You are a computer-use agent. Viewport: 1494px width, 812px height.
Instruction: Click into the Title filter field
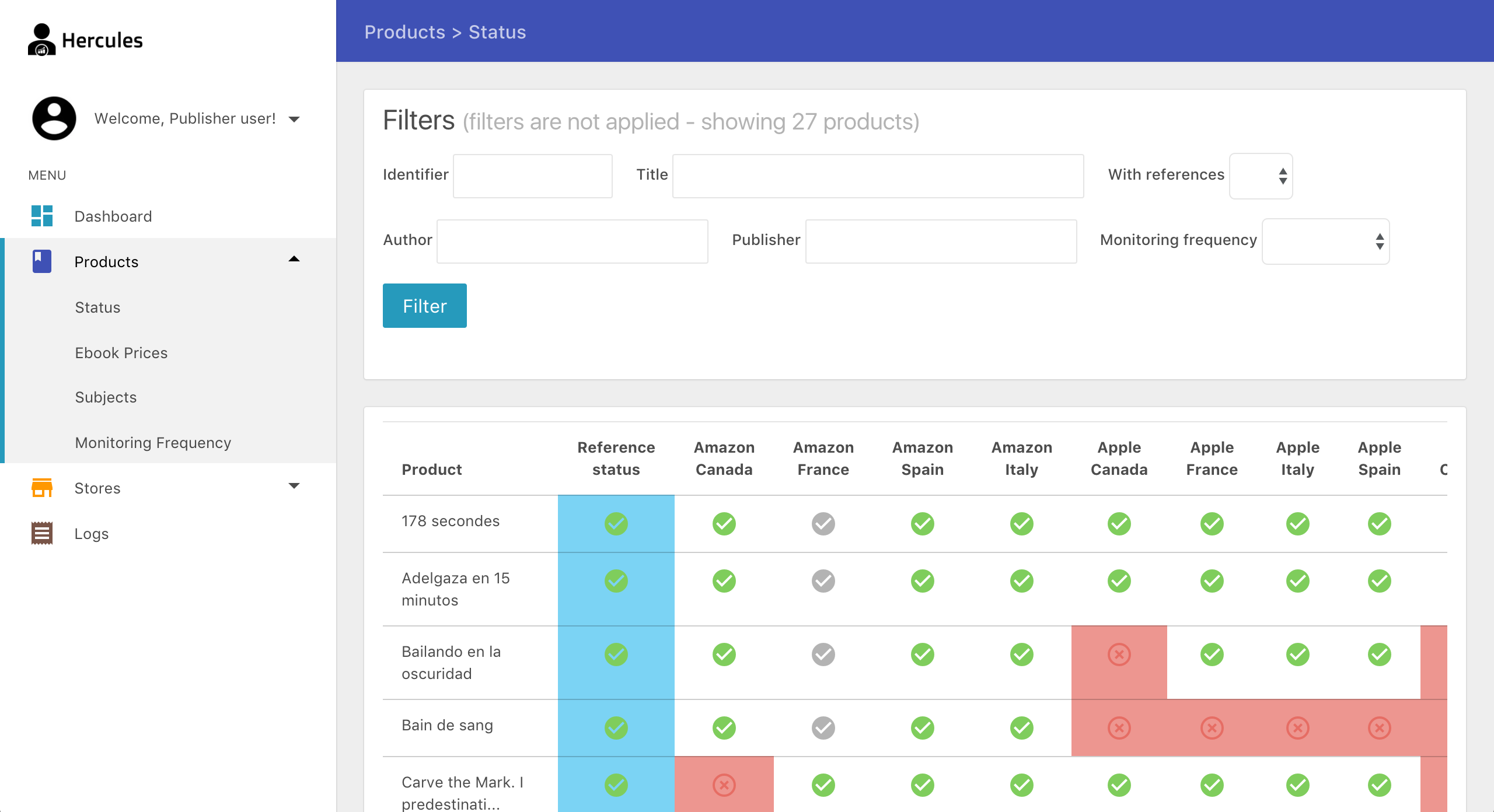coord(878,176)
